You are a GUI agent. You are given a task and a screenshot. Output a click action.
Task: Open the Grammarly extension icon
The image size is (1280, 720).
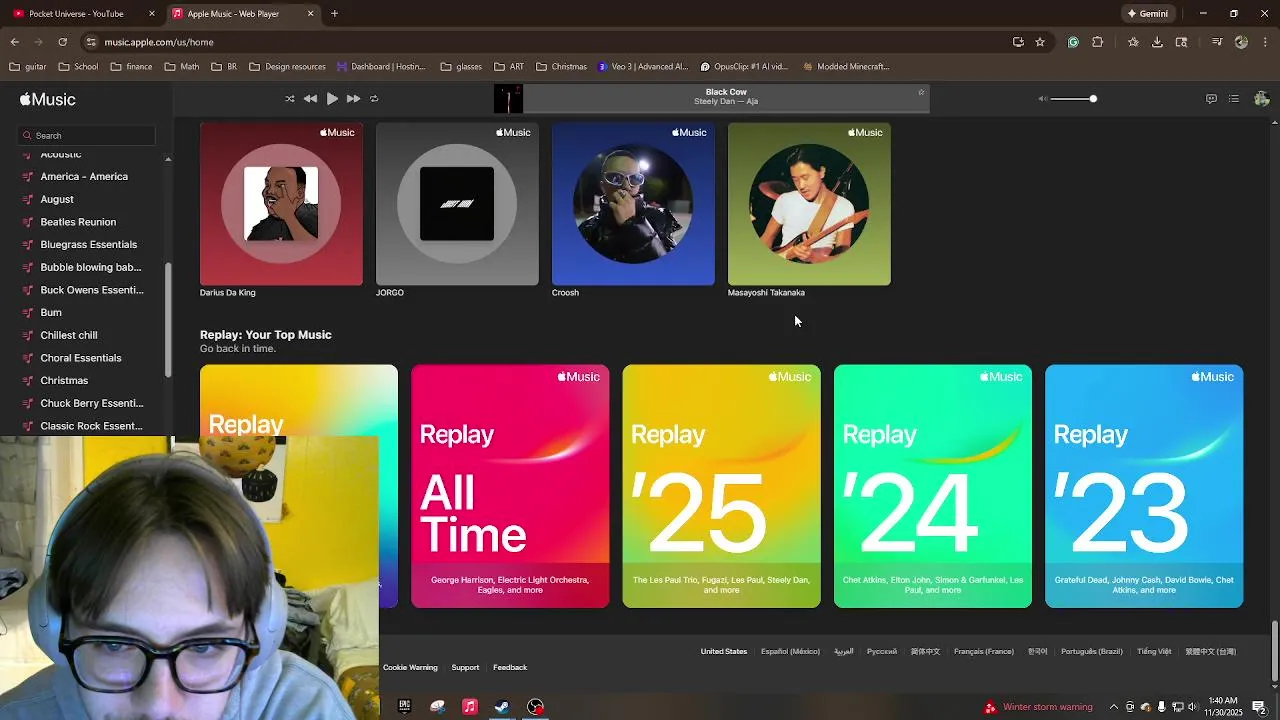1073,42
